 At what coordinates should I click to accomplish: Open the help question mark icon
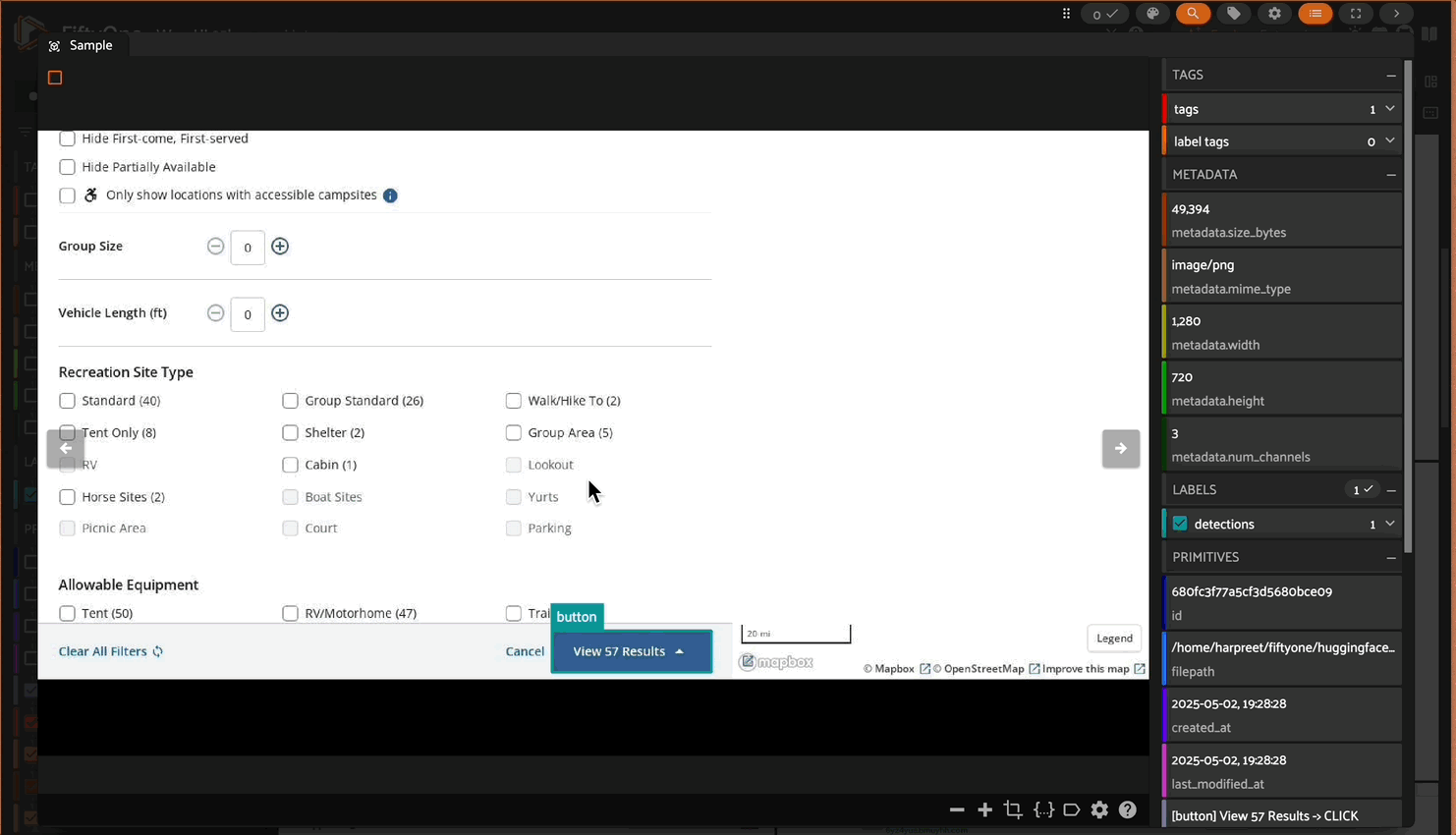point(1128,809)
